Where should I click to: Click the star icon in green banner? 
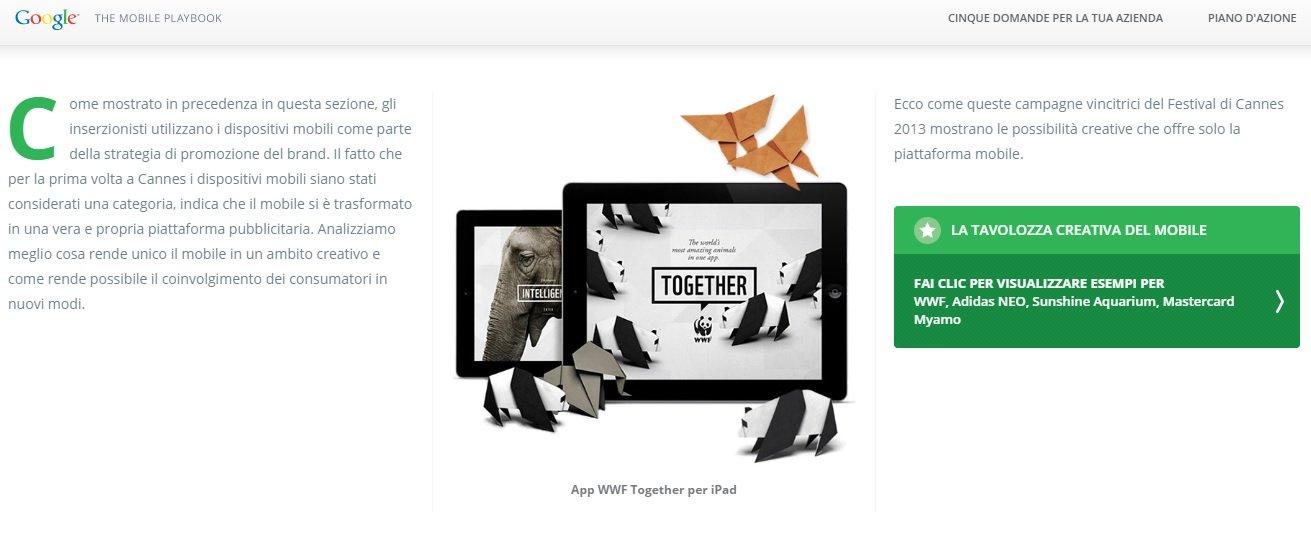927,230
